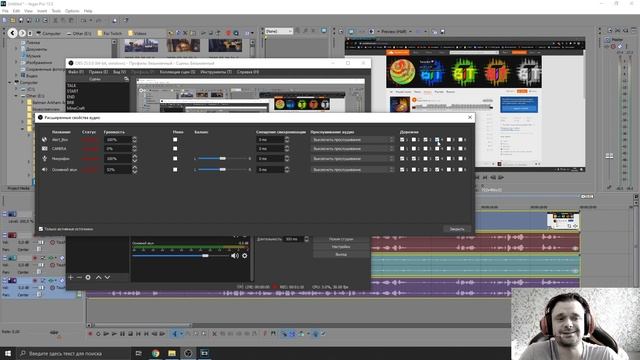
Task: Click the Выход button in the OBS controls
Action: coord(341,254)
